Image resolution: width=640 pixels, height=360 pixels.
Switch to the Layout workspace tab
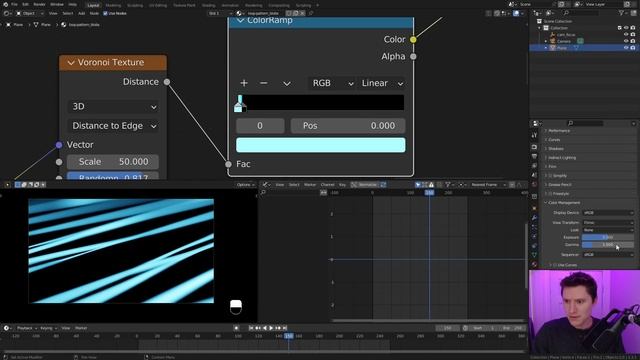point(93,5)
